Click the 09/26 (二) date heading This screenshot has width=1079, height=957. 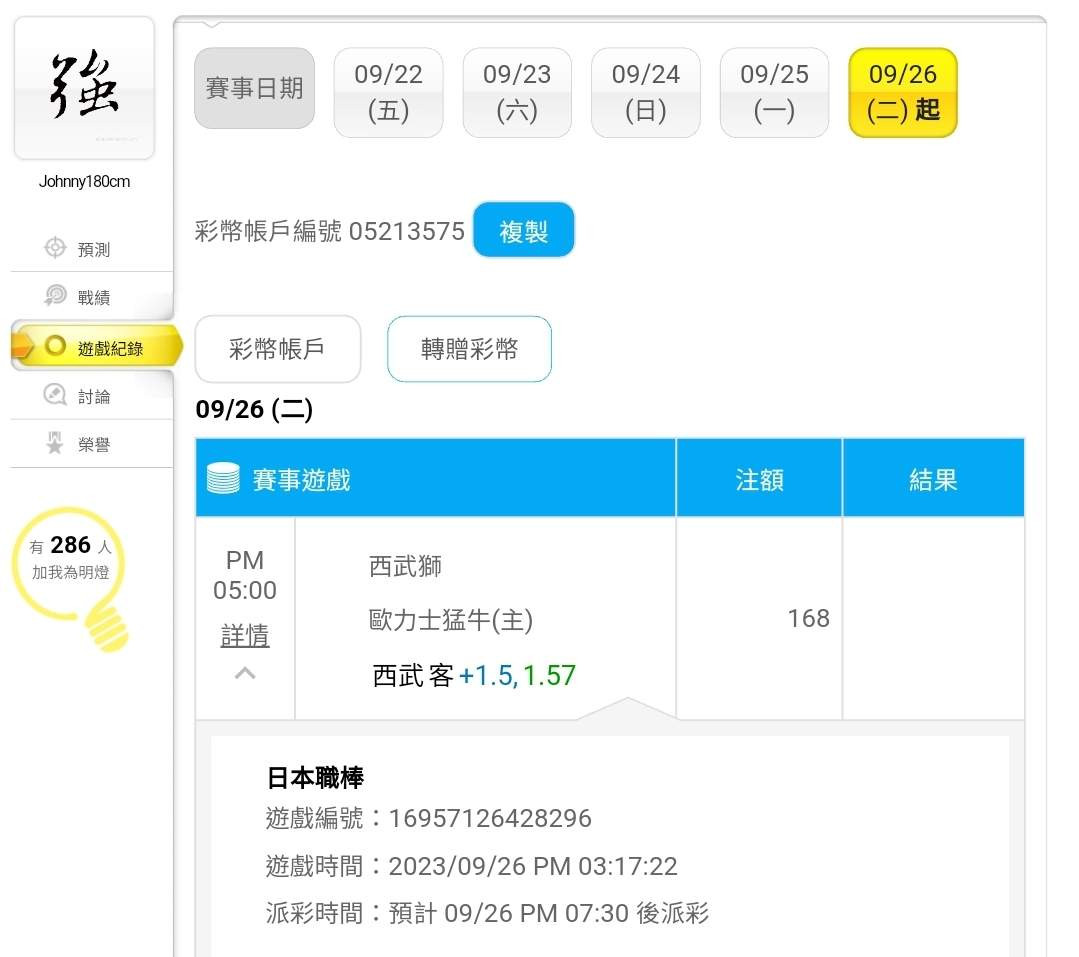[255, 409]
